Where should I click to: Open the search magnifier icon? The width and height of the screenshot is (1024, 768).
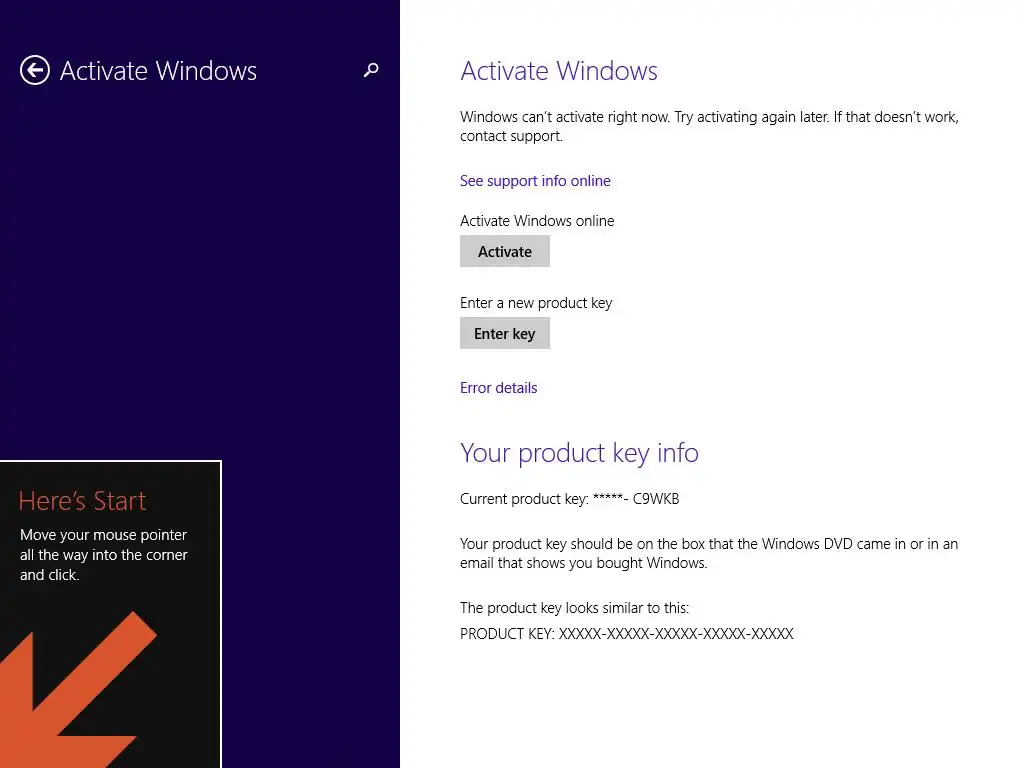(x=371, y=70)
